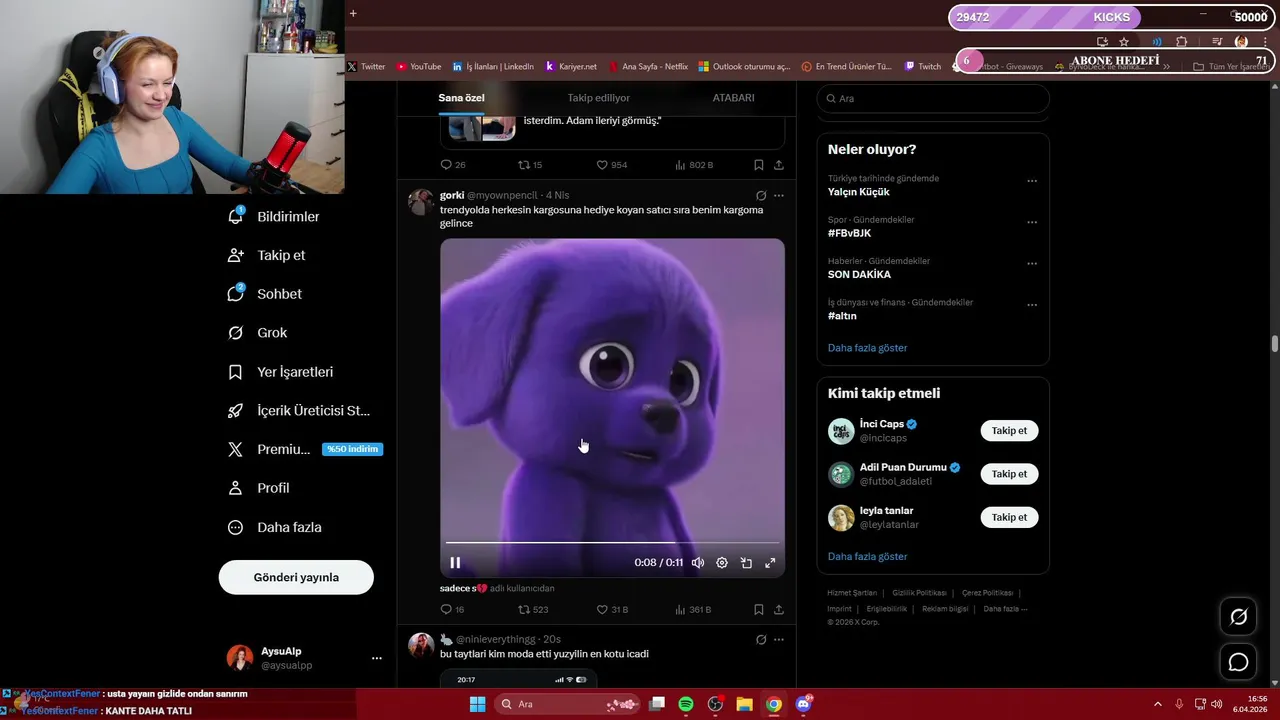
Task: Open options for #FBvBJK trend
Action: 1032,222
